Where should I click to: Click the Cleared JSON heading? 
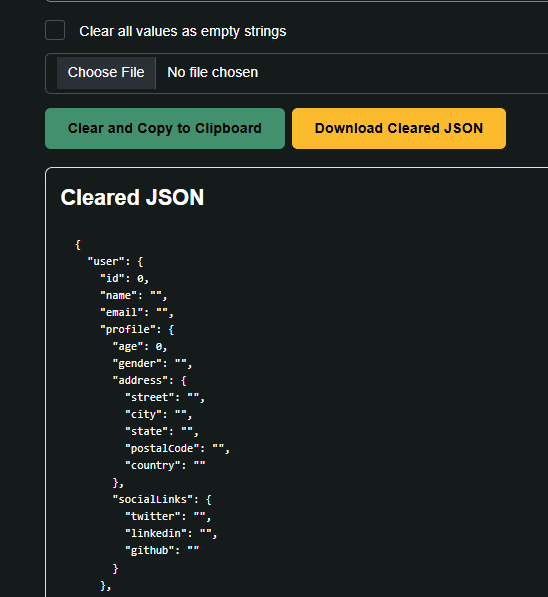click(x=132, y=197)
